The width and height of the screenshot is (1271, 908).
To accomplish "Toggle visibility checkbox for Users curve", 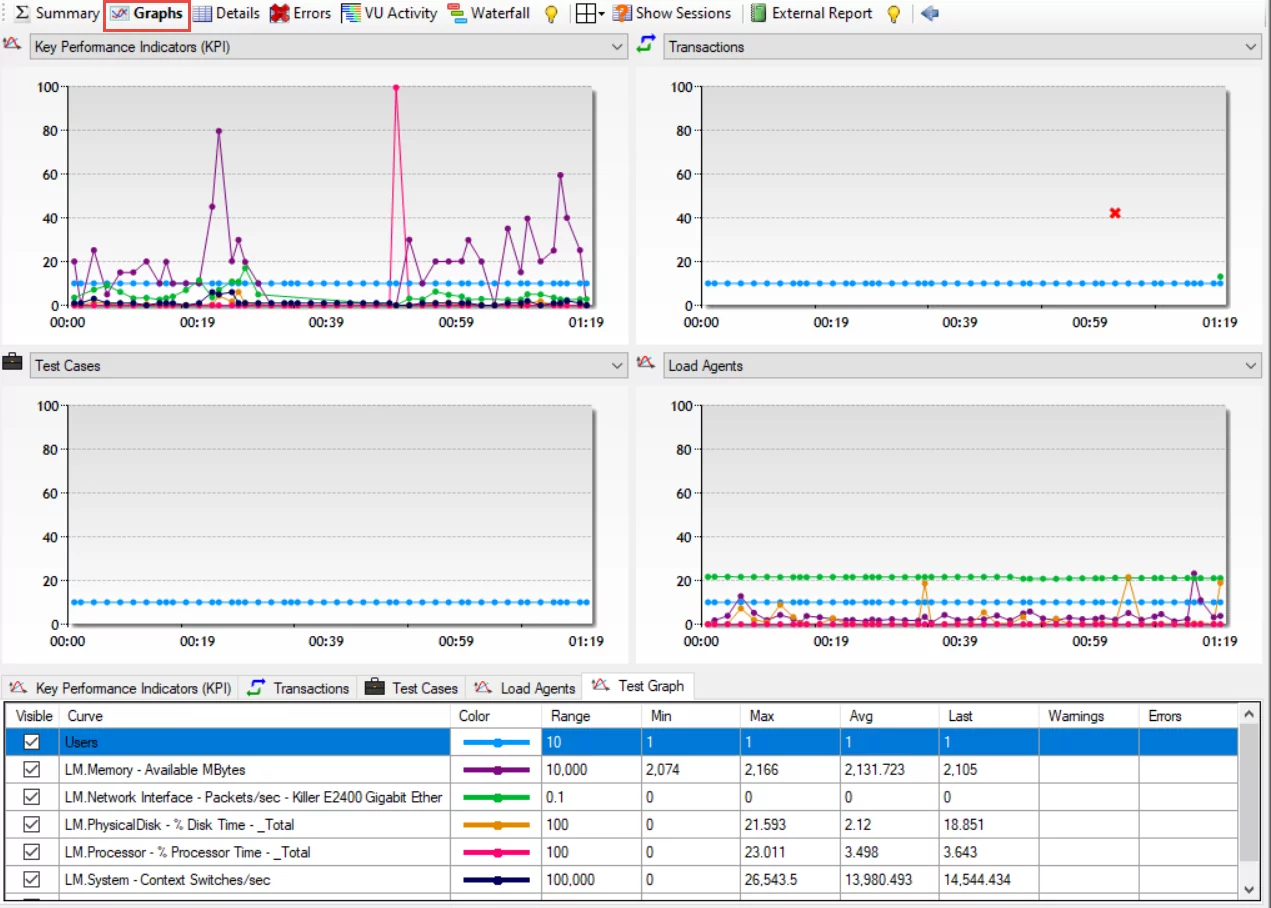I will pyautogui.click(x=32, y=743).
